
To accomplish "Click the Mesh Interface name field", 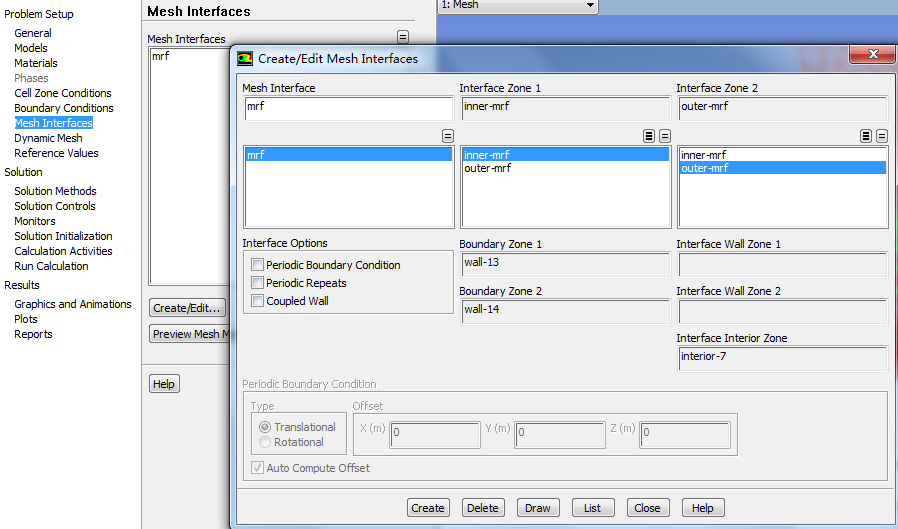I will (349, 108).
